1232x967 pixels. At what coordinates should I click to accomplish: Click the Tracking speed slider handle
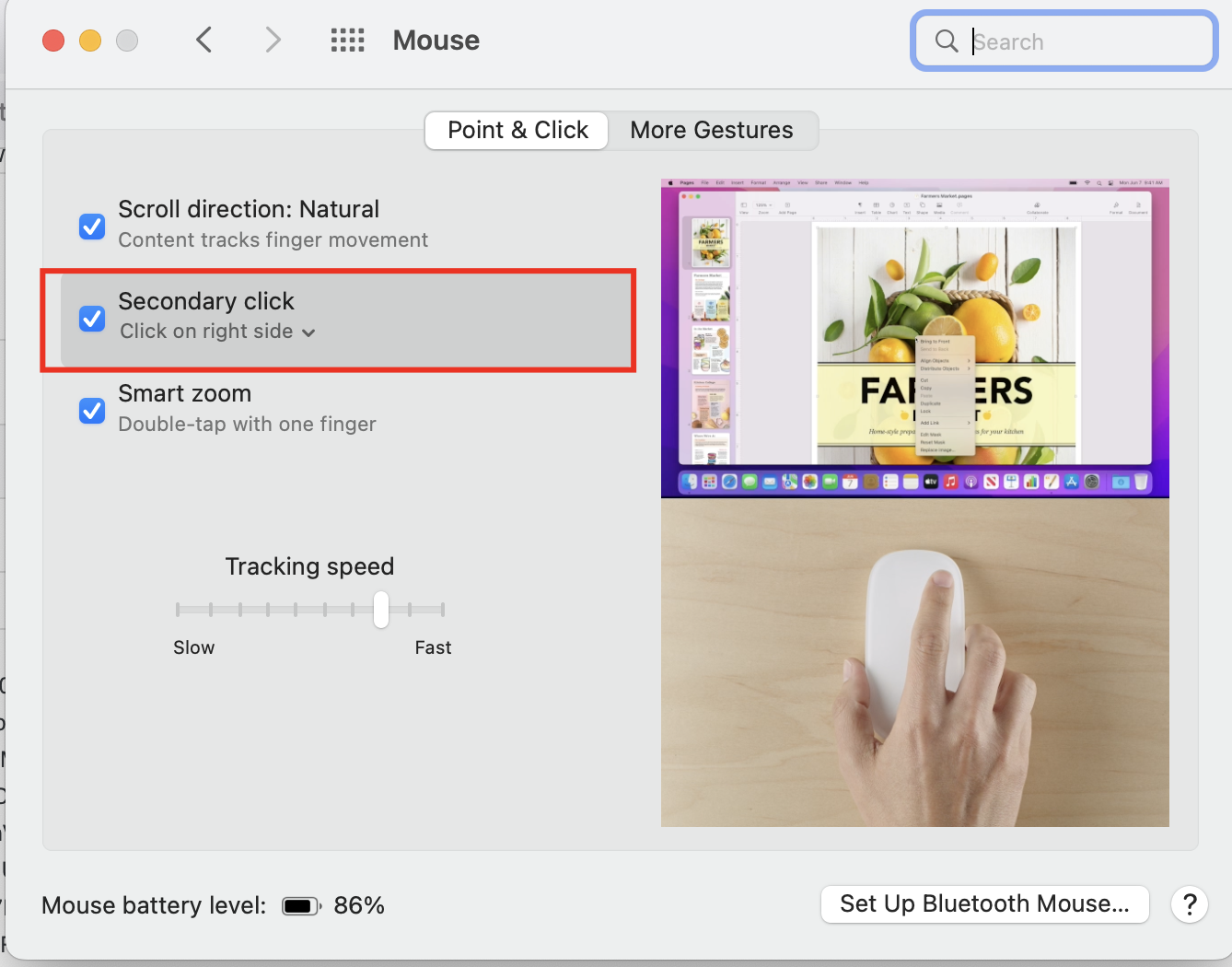(x=381, y=610)
